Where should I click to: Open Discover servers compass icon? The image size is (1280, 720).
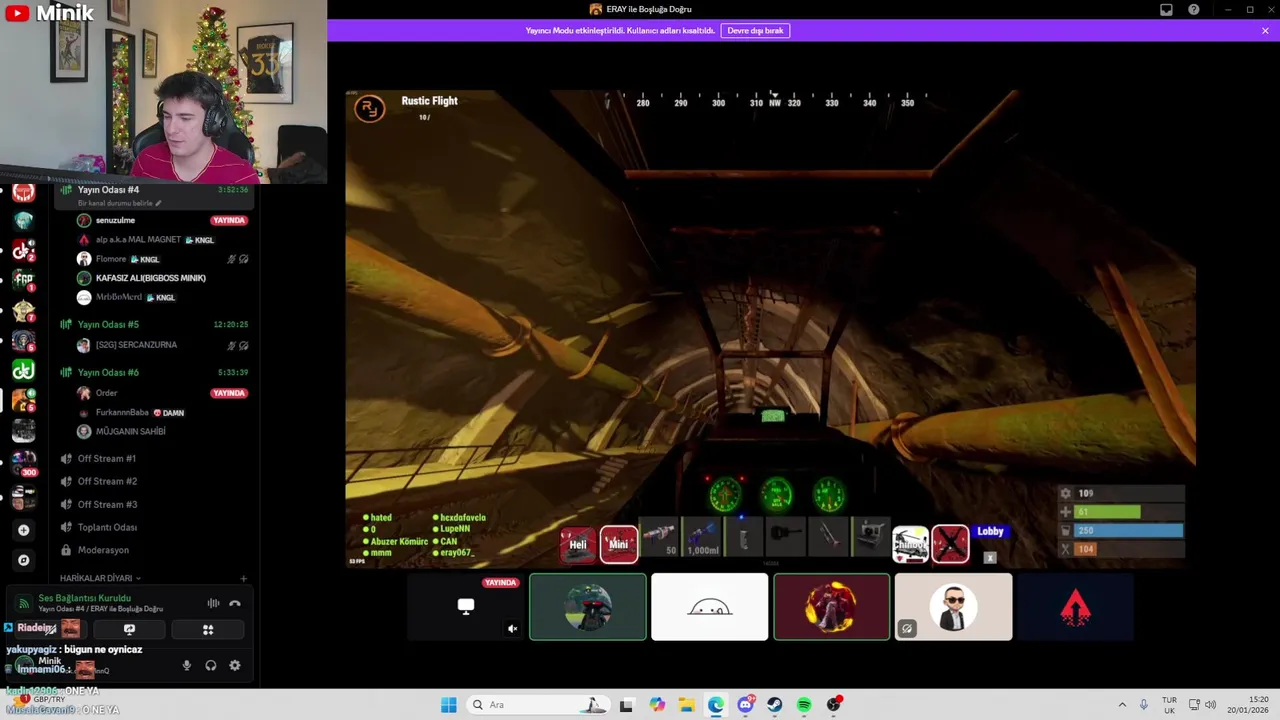point(24,560)
